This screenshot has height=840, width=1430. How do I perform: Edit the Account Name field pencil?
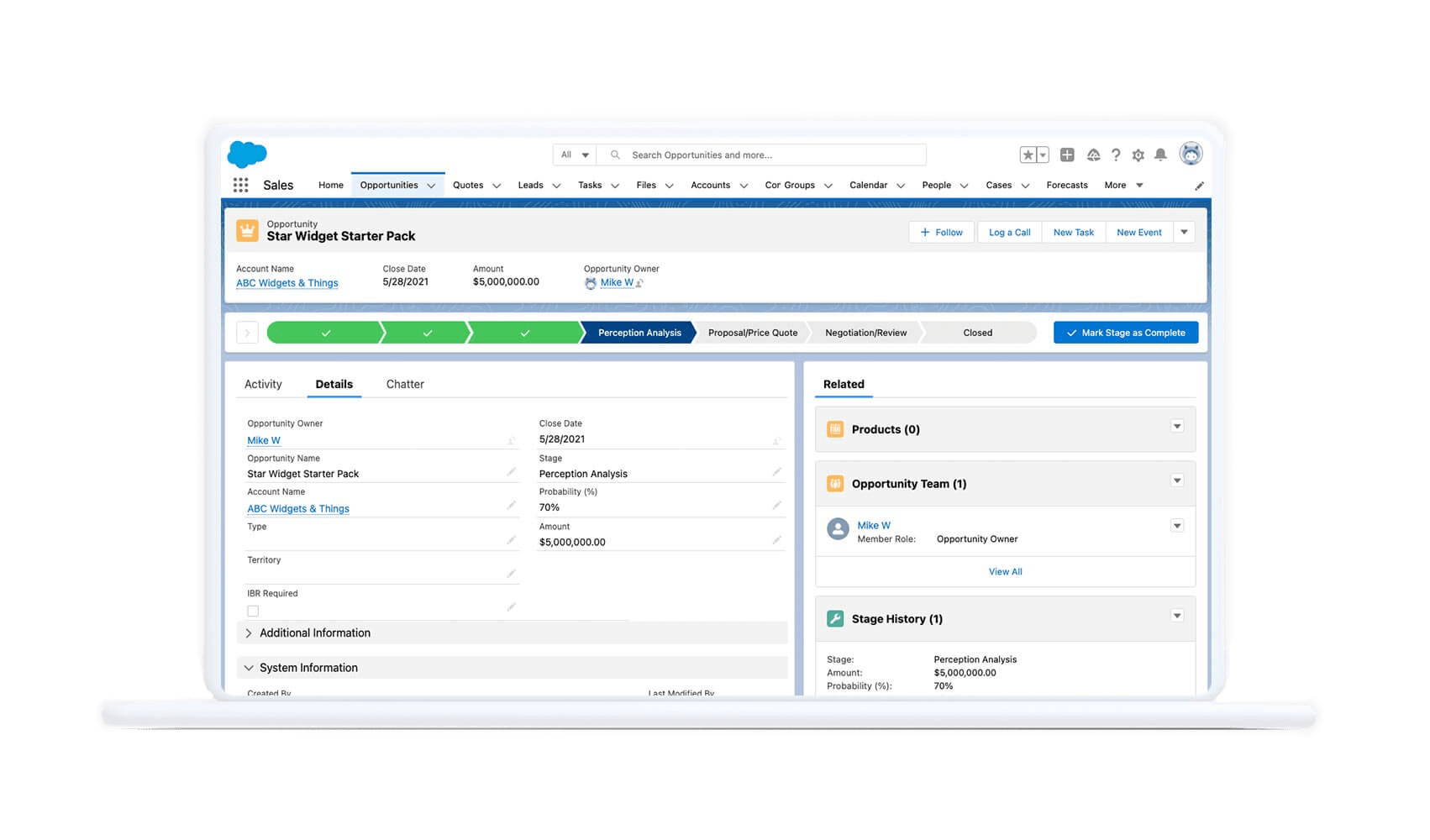pos(511,506)
